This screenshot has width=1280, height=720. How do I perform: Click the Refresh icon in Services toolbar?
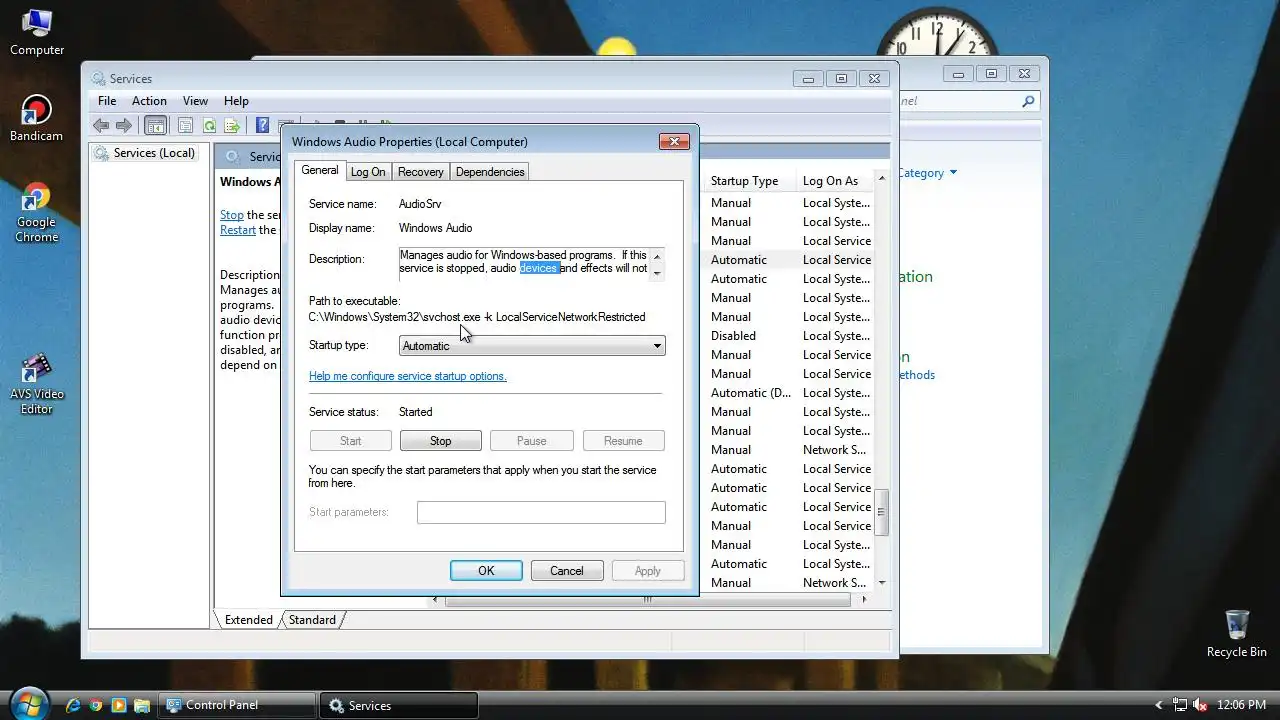click(x=209, y=125)
